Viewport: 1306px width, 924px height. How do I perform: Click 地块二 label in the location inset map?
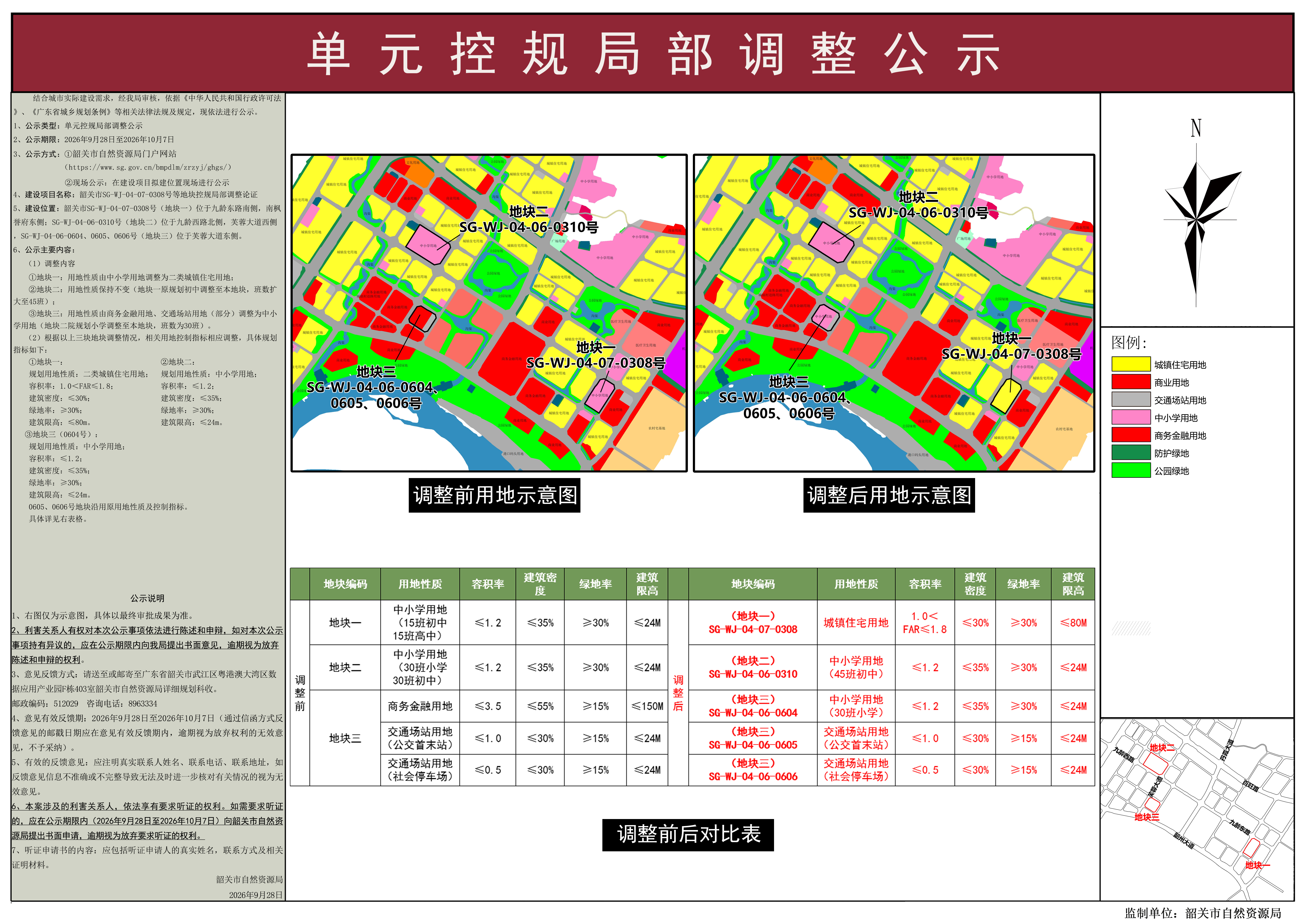coord(1161,748)
